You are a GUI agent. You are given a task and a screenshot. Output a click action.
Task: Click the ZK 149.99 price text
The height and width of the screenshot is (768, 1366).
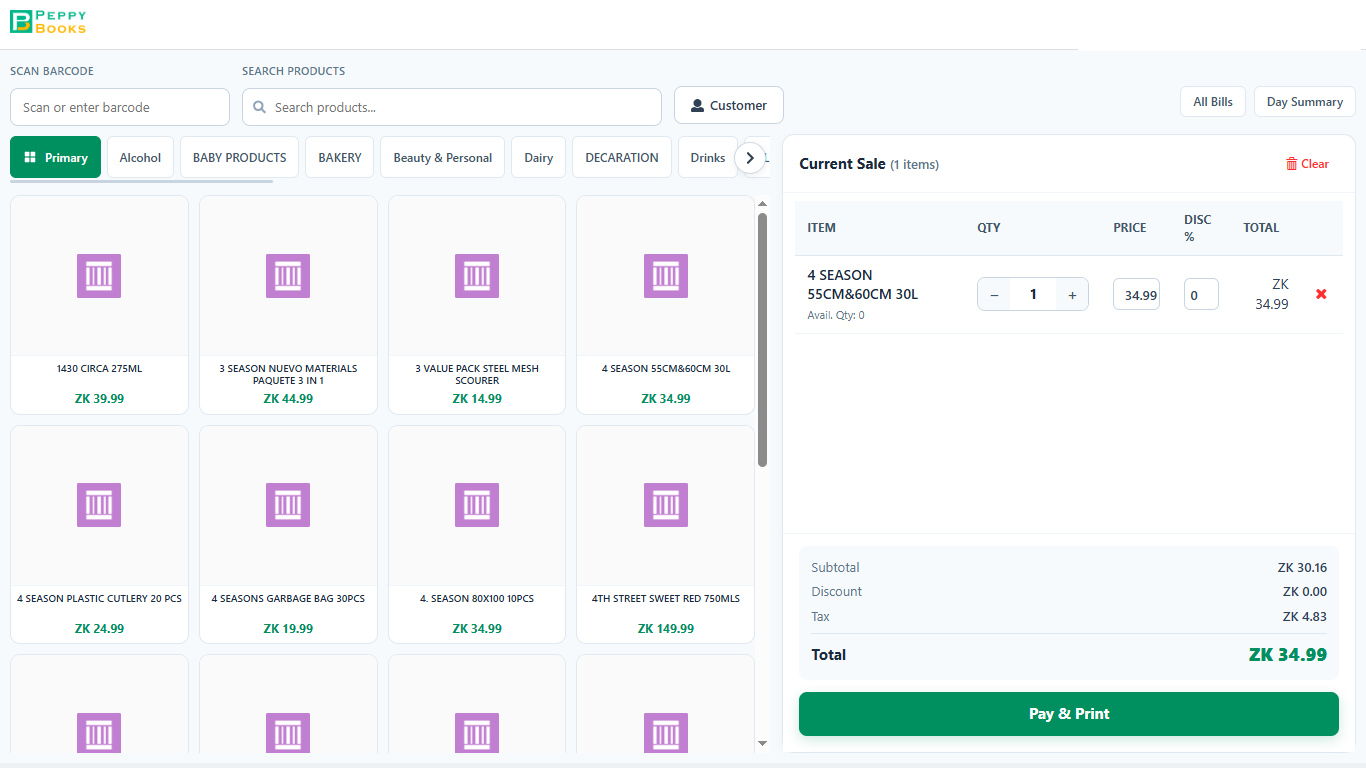666,629
